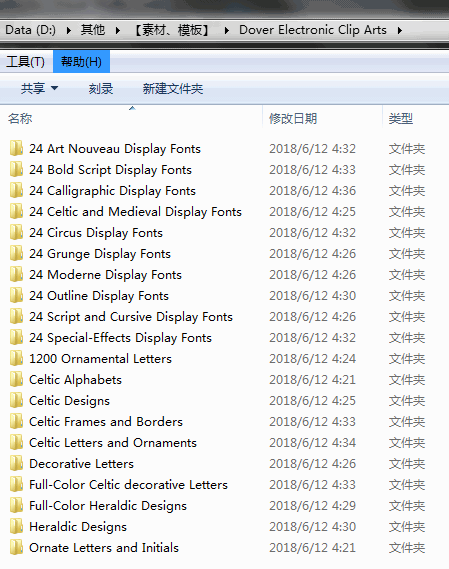Click the Ornate Letters and Initials folder icon

point(16,548)
